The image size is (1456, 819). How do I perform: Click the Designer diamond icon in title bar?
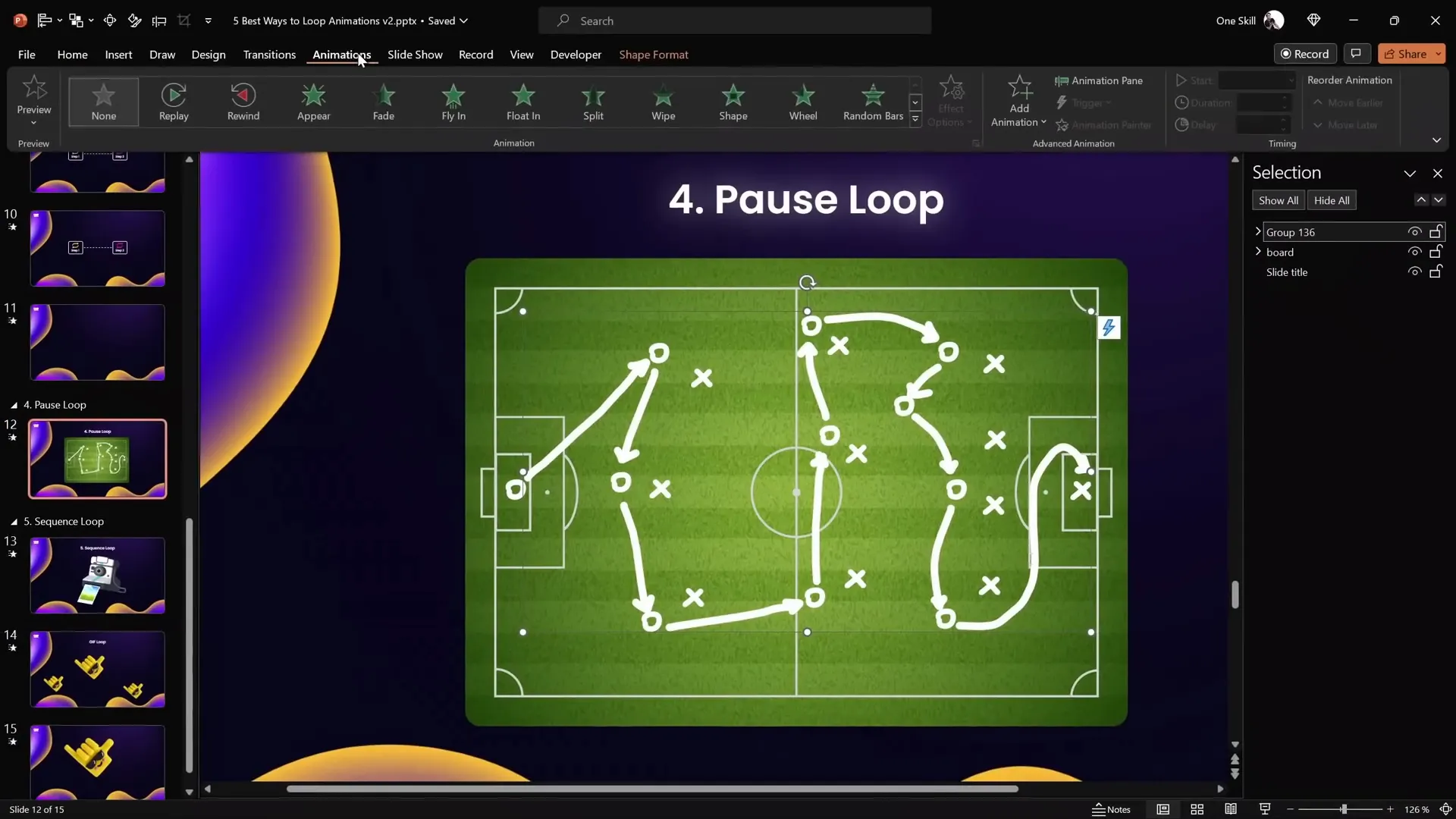[x=1314, y=20]
